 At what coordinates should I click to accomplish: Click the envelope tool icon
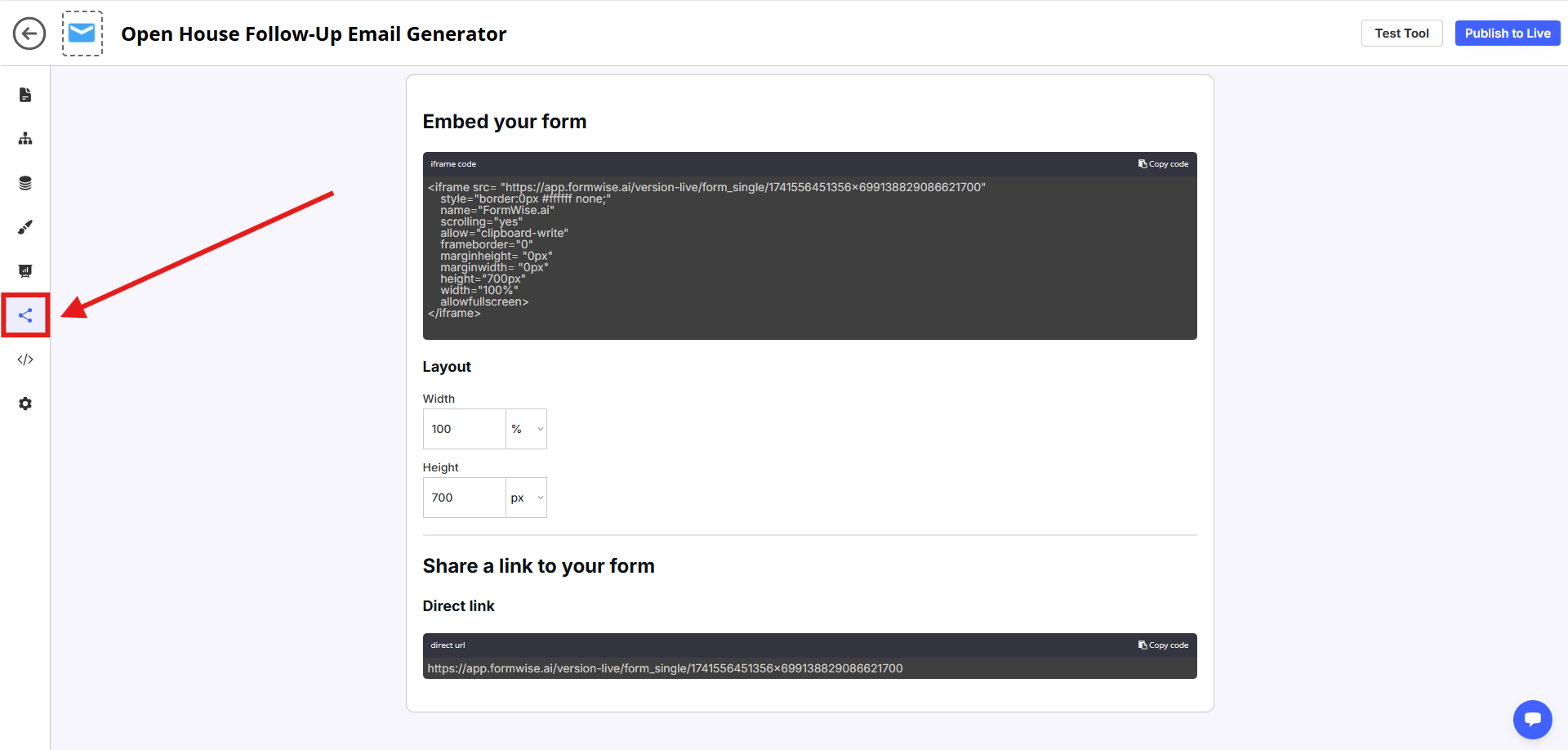click(x=82, y=33)
